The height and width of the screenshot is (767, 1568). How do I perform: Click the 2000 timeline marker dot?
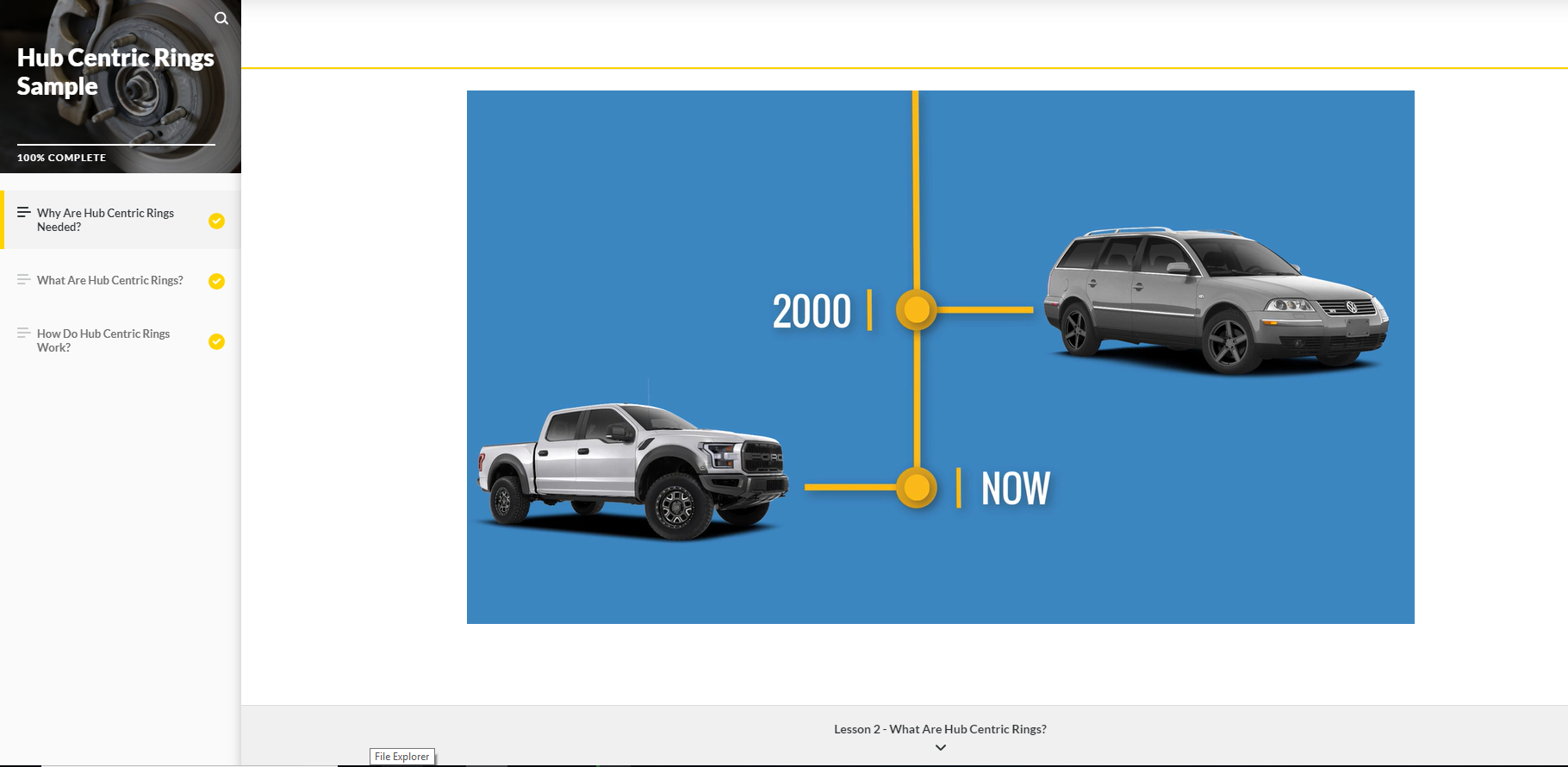pos(916,309)
